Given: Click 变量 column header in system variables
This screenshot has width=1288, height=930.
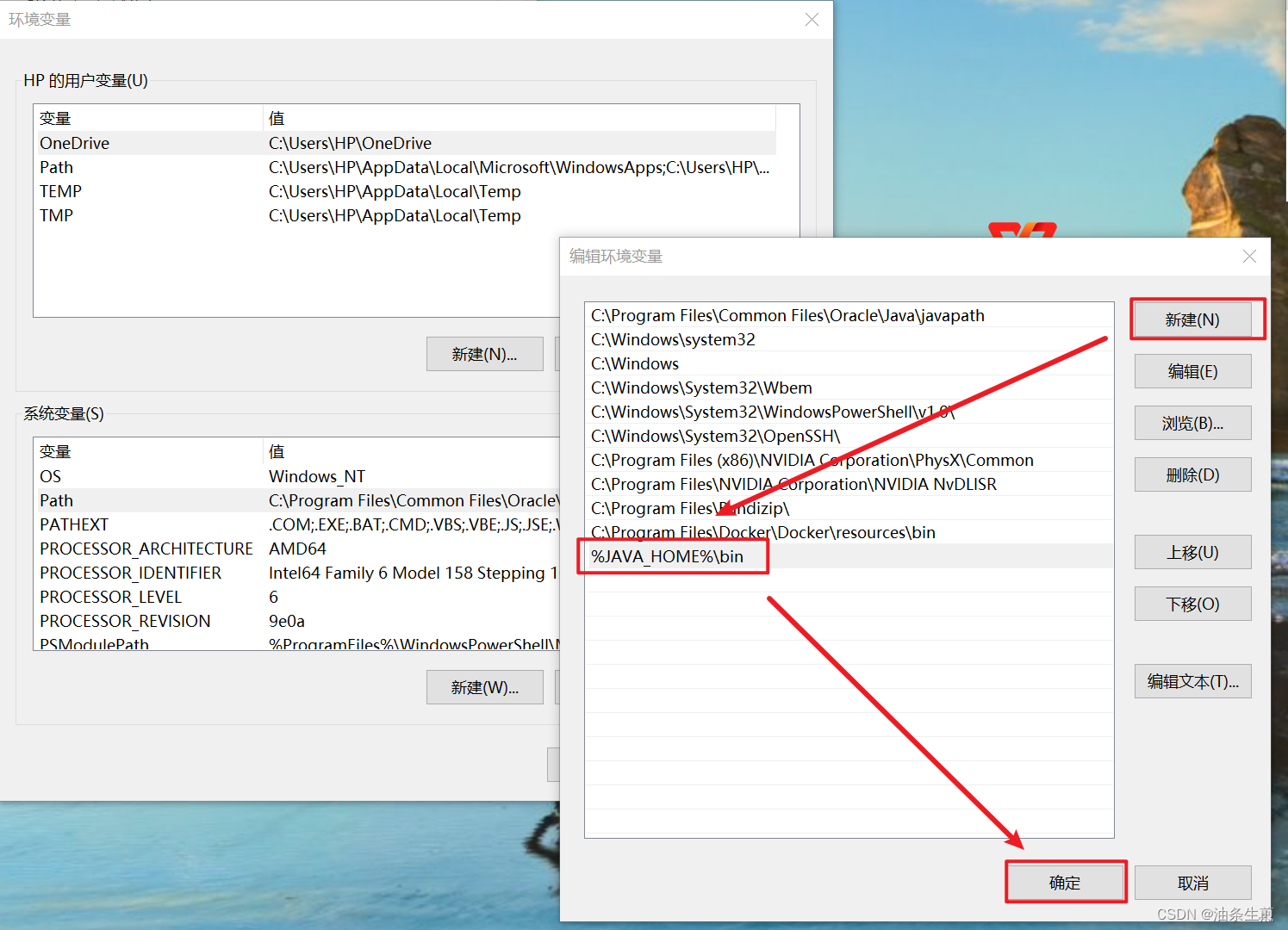Looking at the screenshot, I should pos(148,451).
